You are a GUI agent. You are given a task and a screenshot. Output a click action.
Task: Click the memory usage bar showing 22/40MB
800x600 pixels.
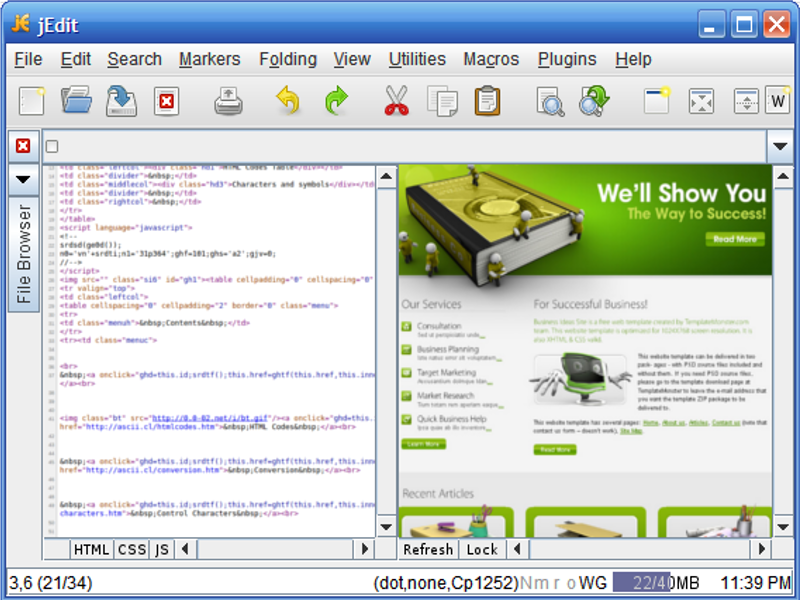click(x=656, y=582)
